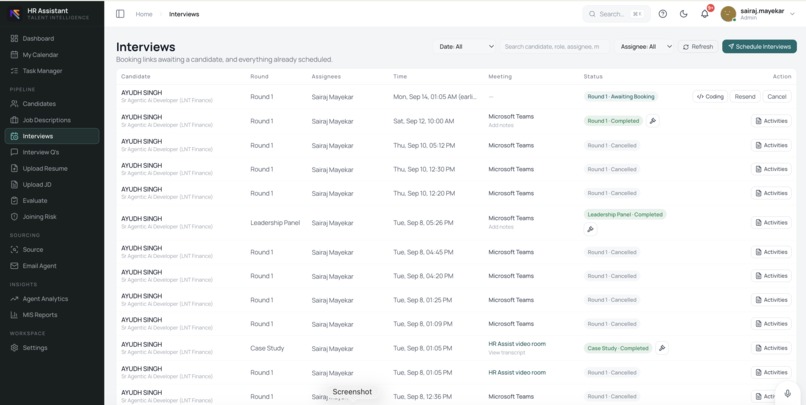Screen dimensions: 806x405
Task: Click the Meeting column header
Action: (x=500, y=77)
